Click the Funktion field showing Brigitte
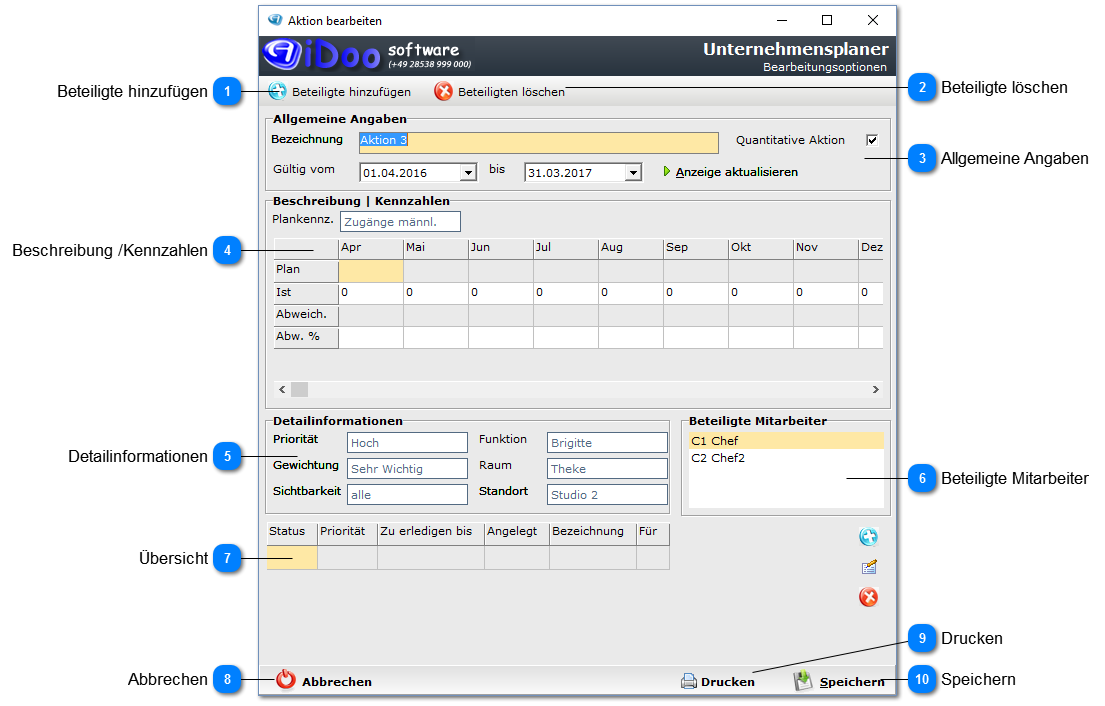The image size is (1105, 706). 607,442
